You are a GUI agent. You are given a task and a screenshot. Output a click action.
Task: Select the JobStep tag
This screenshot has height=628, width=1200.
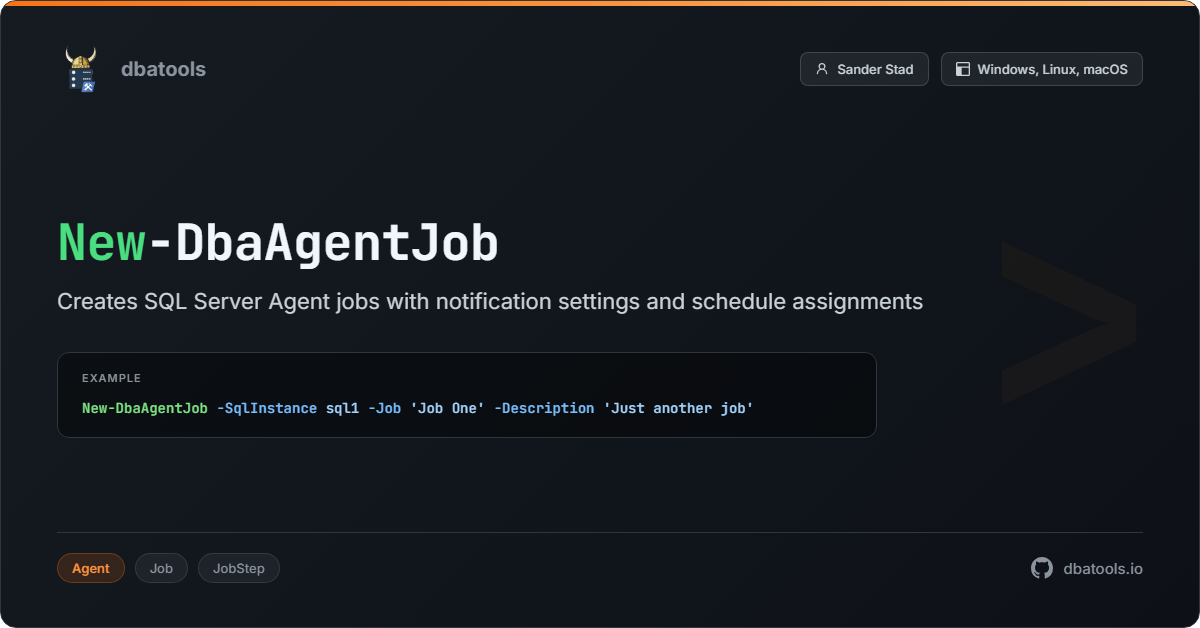(x=239, y=568)
